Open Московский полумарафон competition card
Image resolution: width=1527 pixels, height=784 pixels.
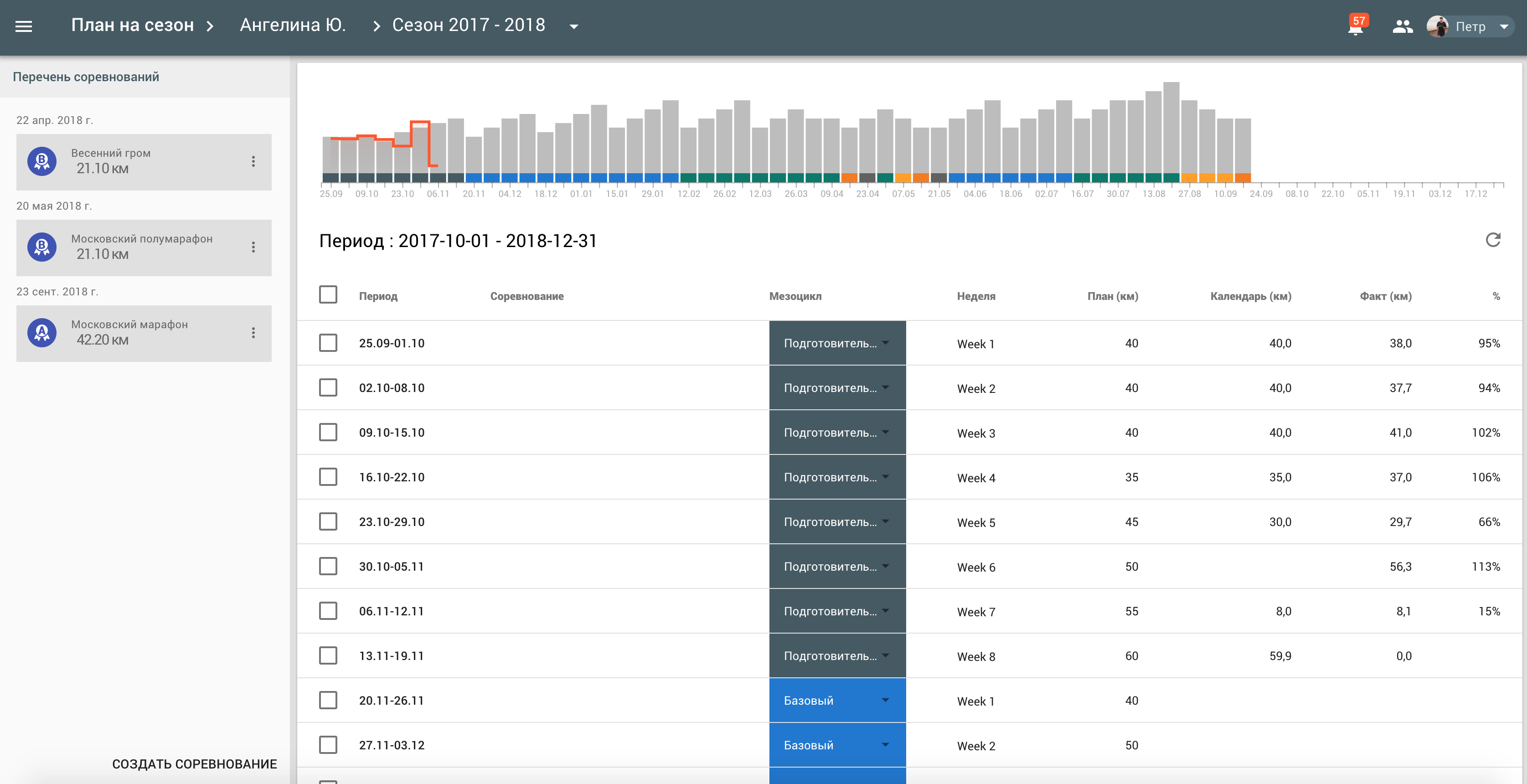(144, 248)
